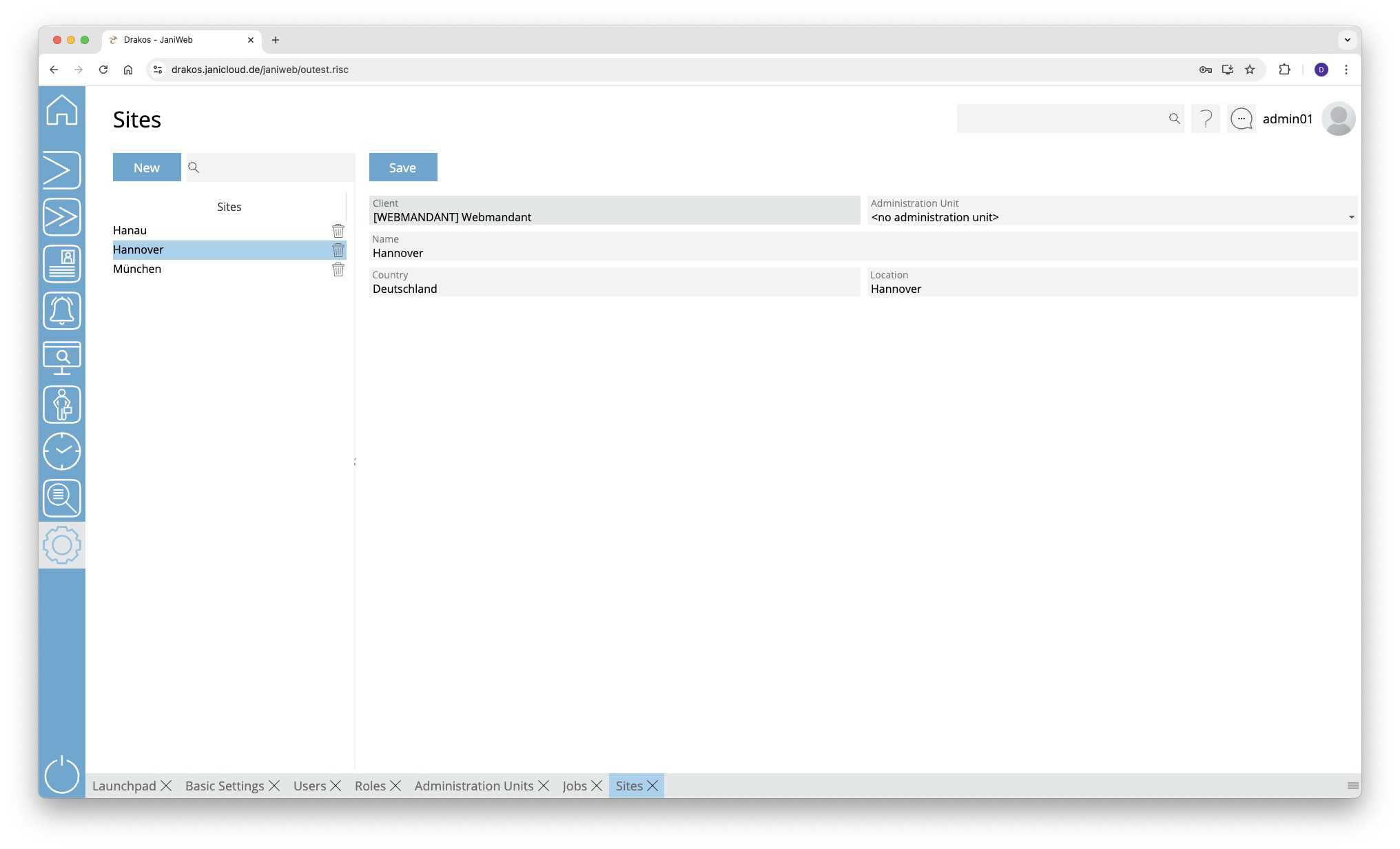Close the Jobs tab
The image size is (1400, 849).
point(597,786)
